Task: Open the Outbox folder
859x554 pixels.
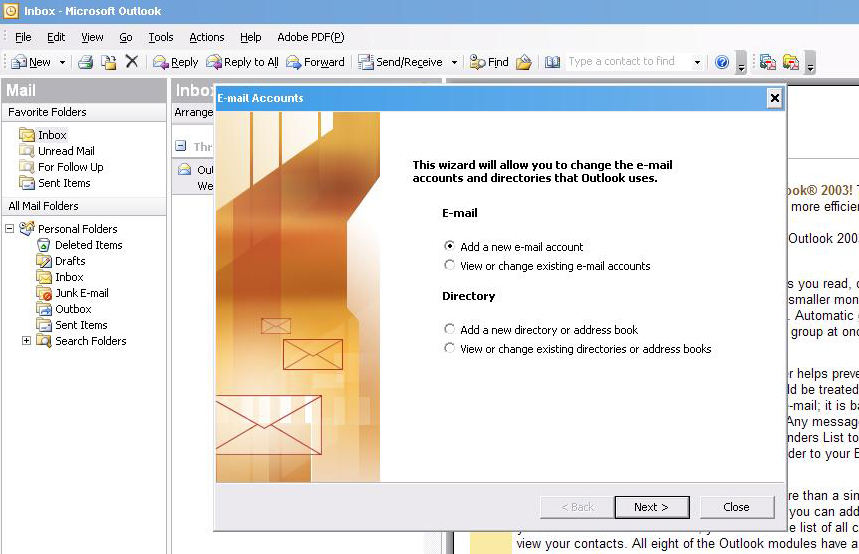Action: click(64, 309)
